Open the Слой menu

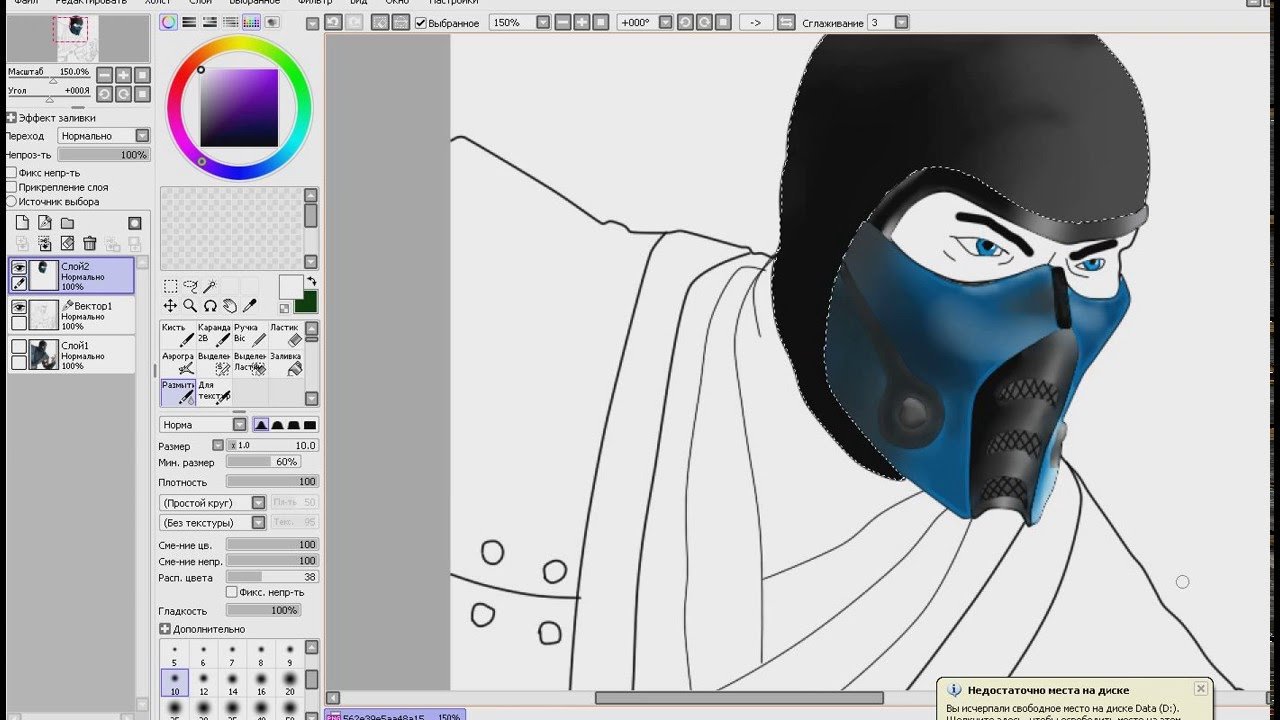pyautogui.click(x=200, y=2)
